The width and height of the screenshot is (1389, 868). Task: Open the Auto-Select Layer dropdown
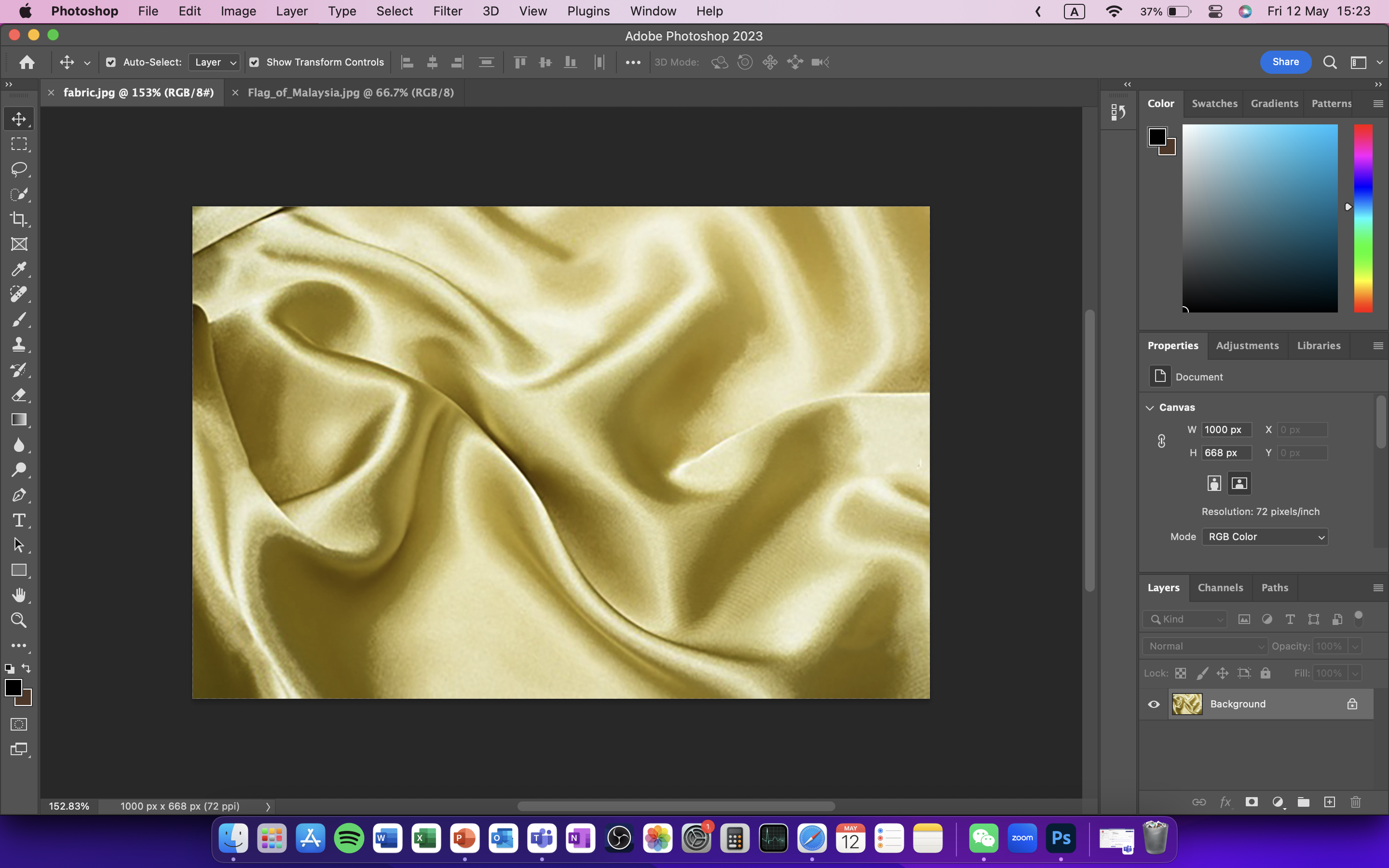(x=214, y=62)
